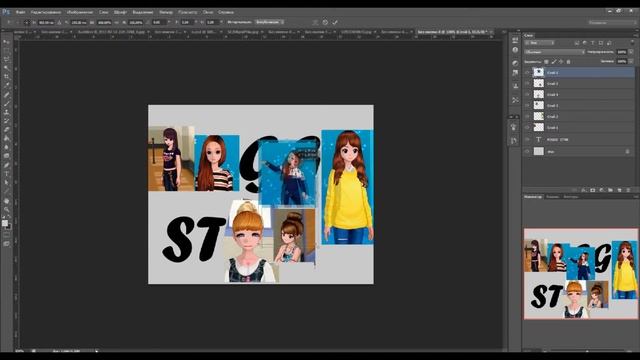Toggle visibility of layer Слой 5
The image size is (640, 360).
[x=527, y=83]
